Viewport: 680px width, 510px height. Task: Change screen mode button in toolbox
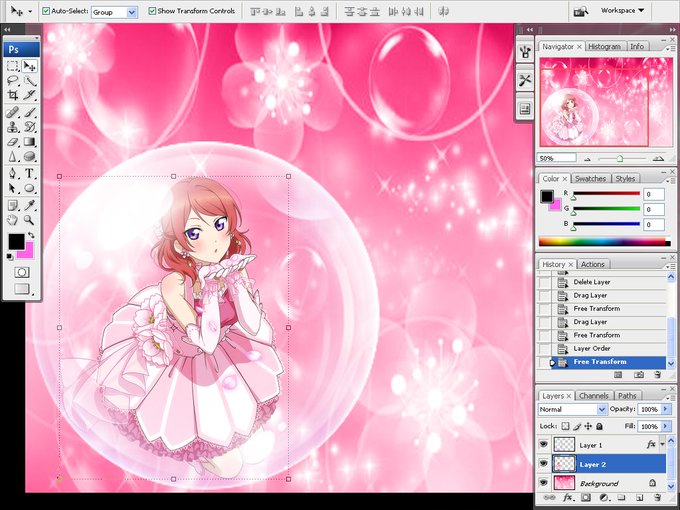pos(23,289)
